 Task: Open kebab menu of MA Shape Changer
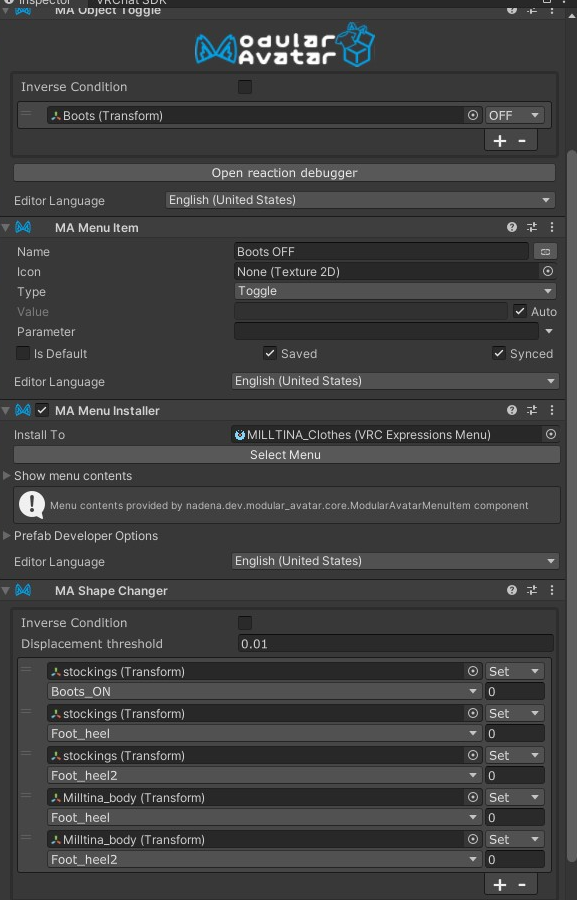tap(552, 590)
